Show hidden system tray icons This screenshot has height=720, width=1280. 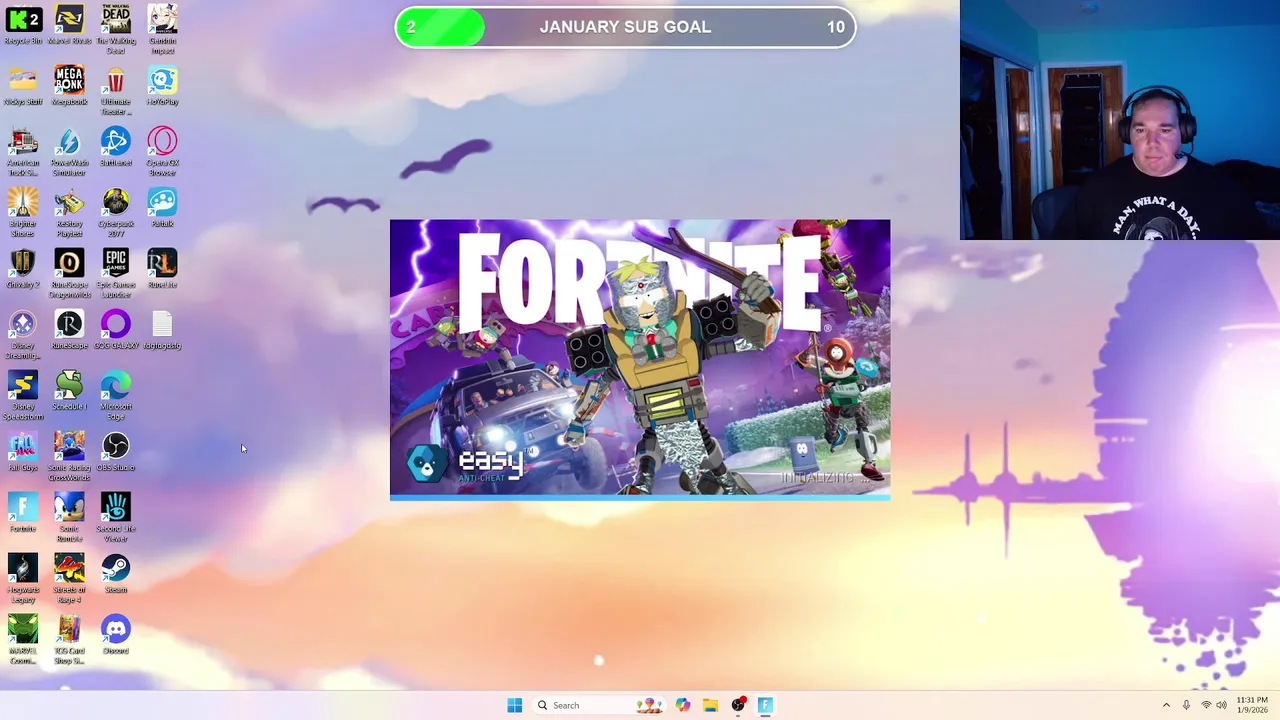coord(1166,705)
